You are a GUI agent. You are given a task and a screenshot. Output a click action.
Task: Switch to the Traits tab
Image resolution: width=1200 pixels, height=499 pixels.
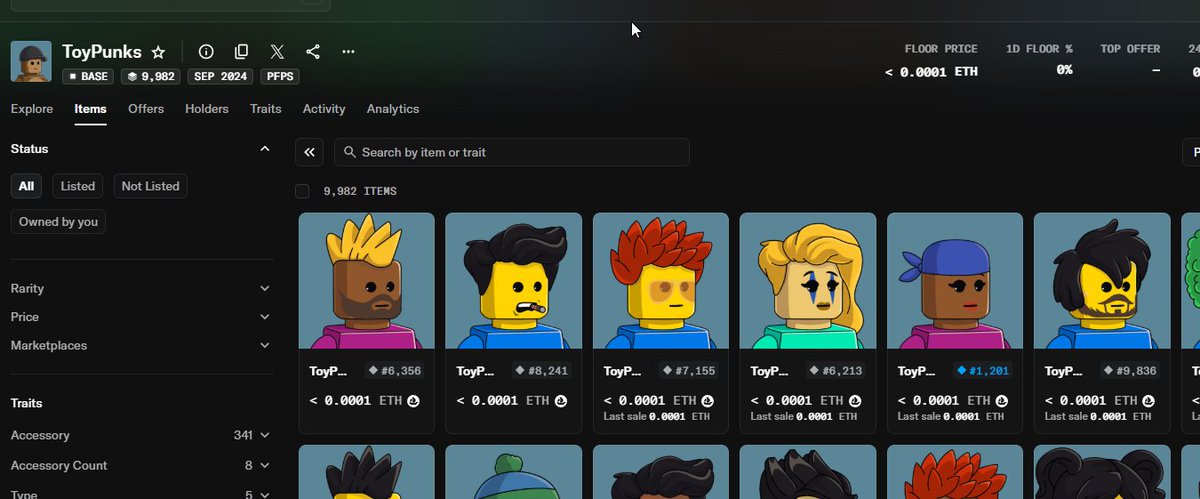266,109
